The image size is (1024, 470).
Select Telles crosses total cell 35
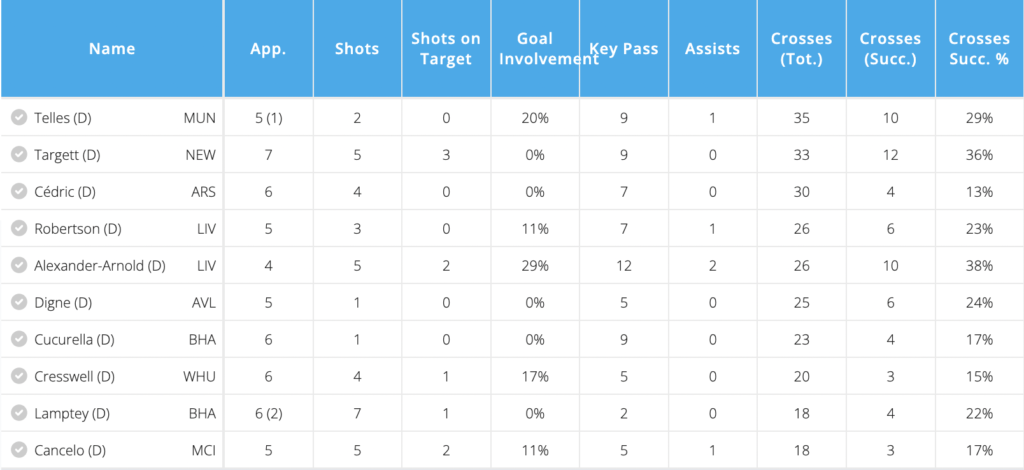[x=801, y=118]
